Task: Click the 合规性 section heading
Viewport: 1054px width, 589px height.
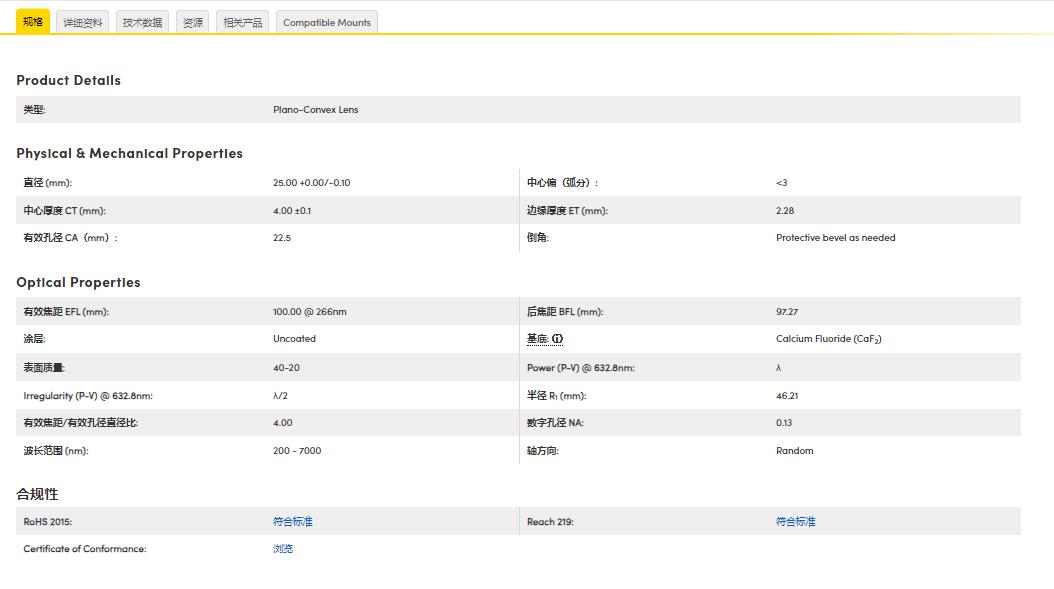Action: (x=37, y=494)
